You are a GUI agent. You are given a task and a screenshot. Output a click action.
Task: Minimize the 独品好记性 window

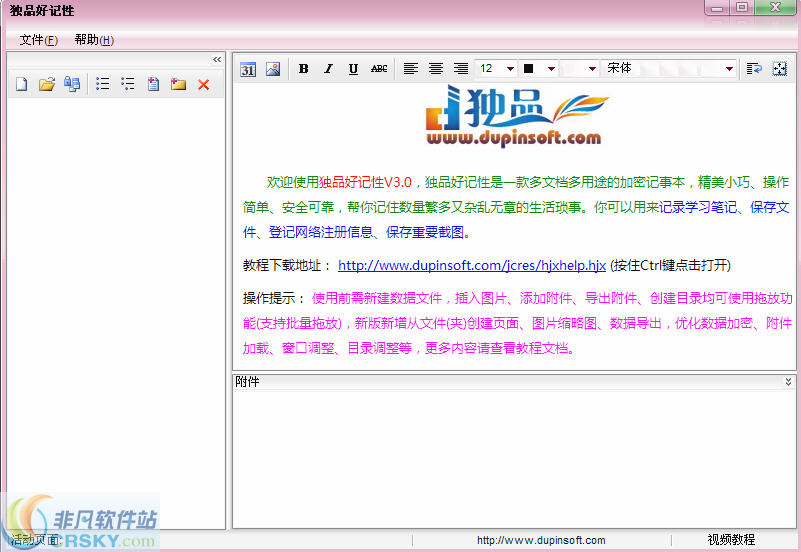(718, 8)
